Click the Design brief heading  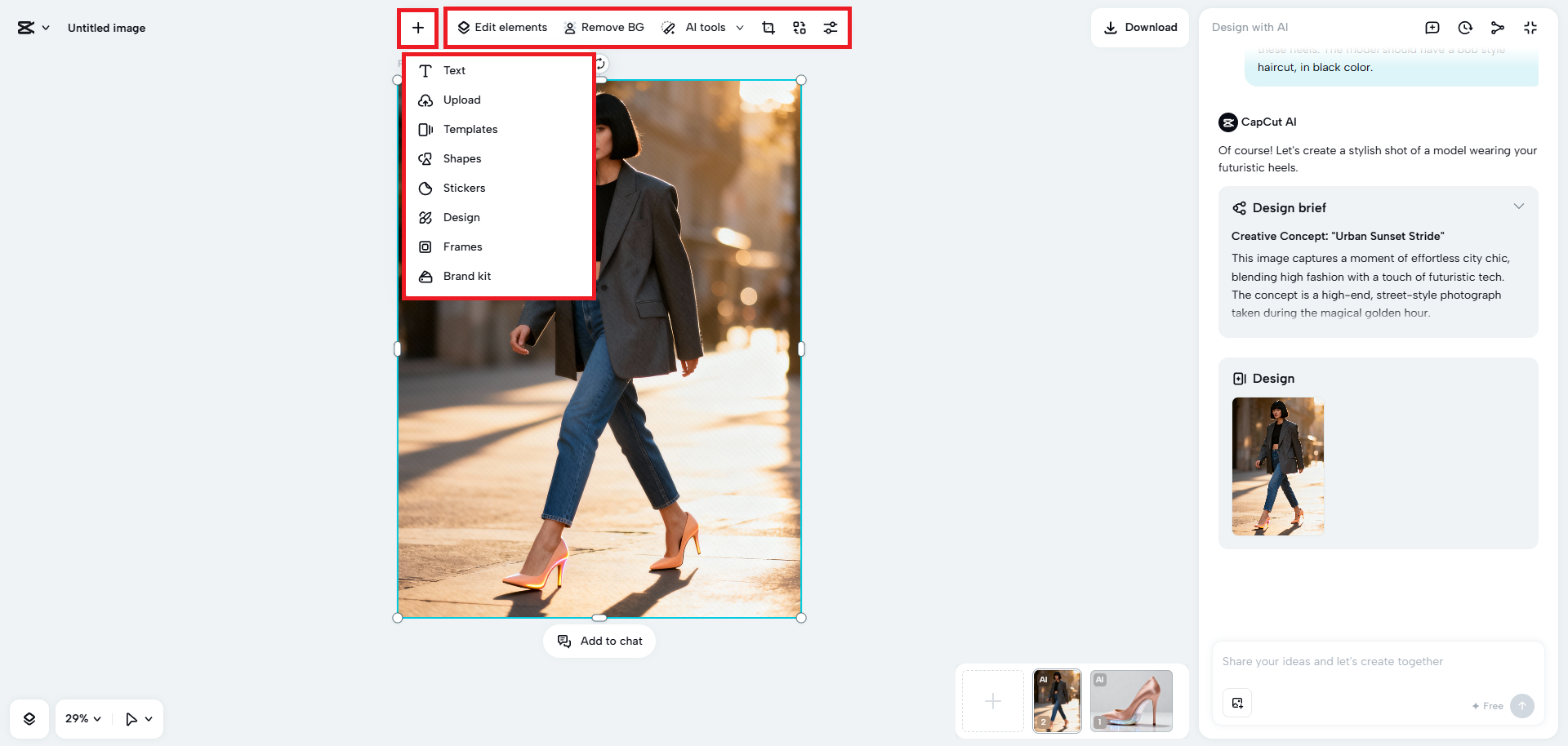[x=1290, y=208]
